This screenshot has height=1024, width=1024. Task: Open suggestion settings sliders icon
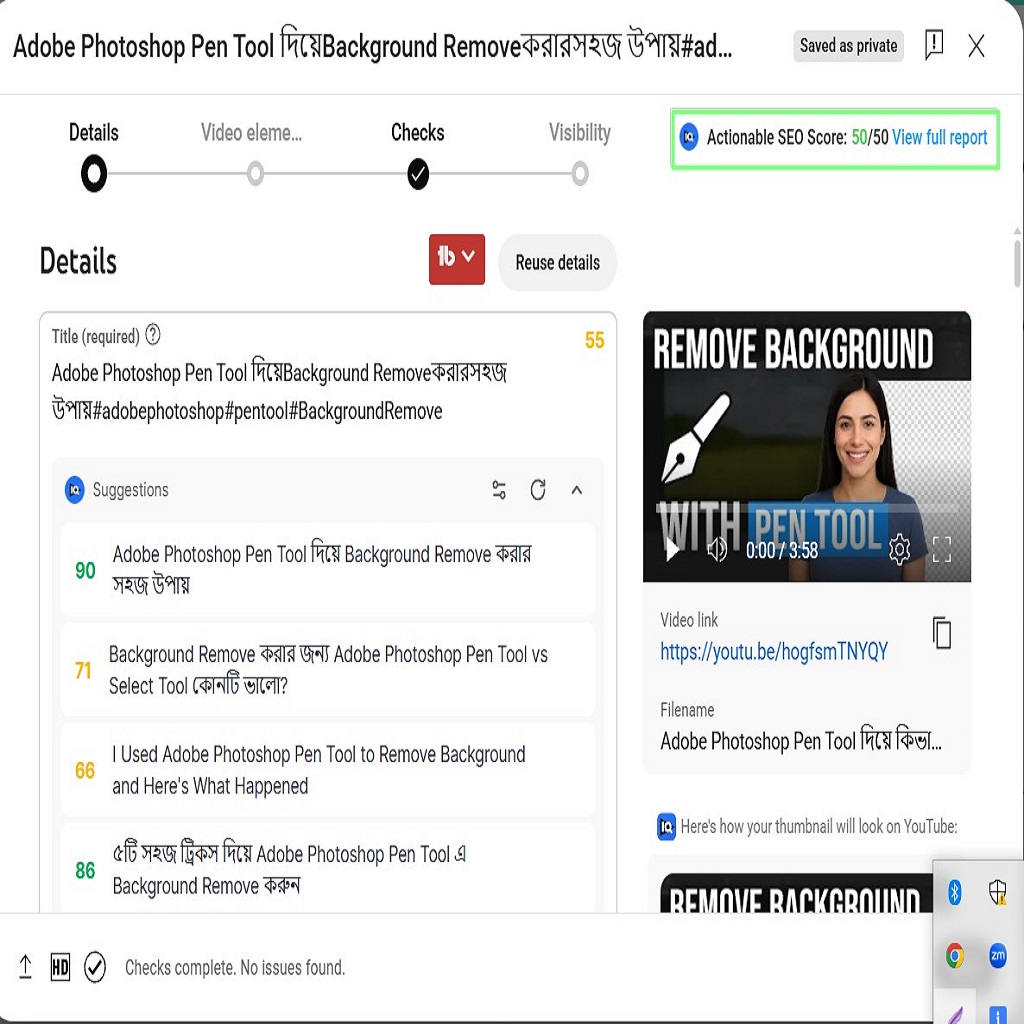coord(499,490)
